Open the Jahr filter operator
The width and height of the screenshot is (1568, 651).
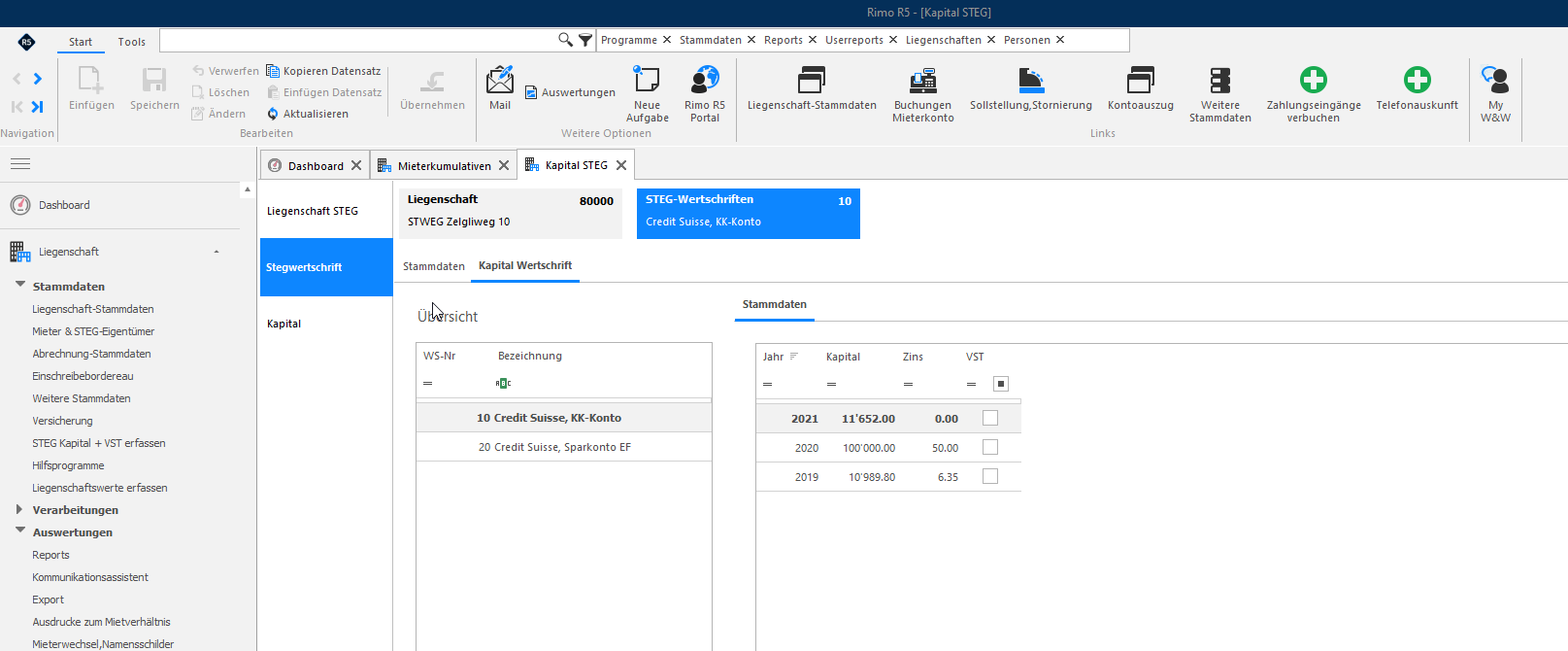(767, 385)
